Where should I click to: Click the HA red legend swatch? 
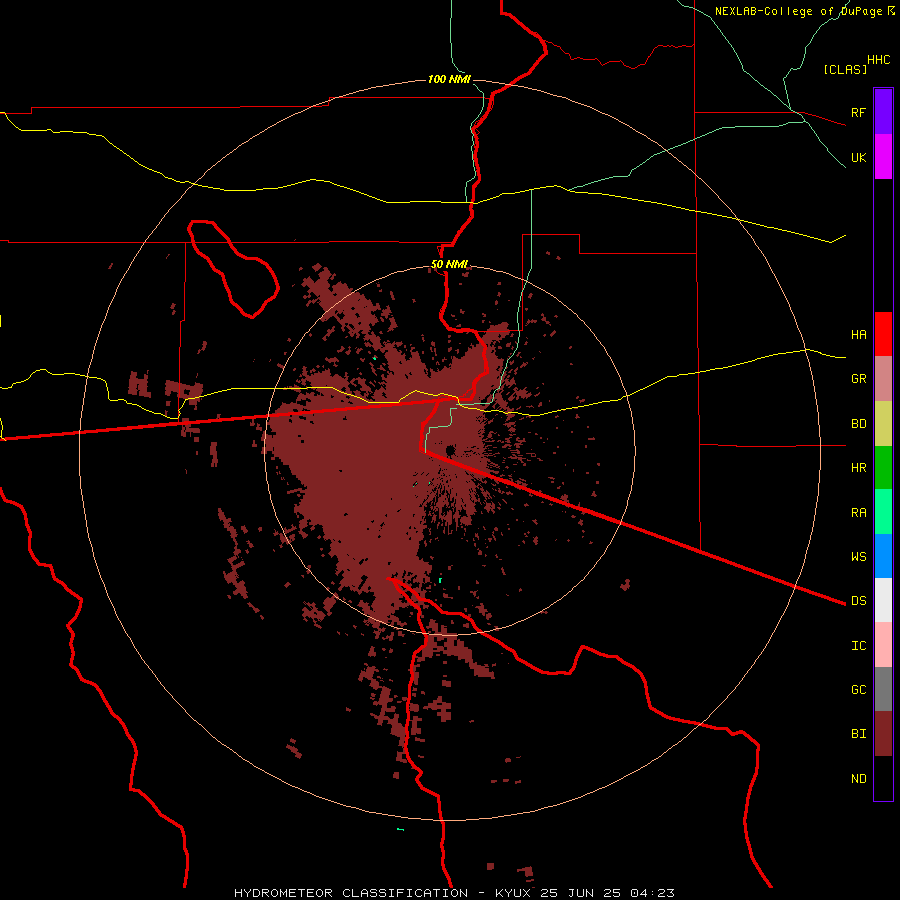(883, 334)
